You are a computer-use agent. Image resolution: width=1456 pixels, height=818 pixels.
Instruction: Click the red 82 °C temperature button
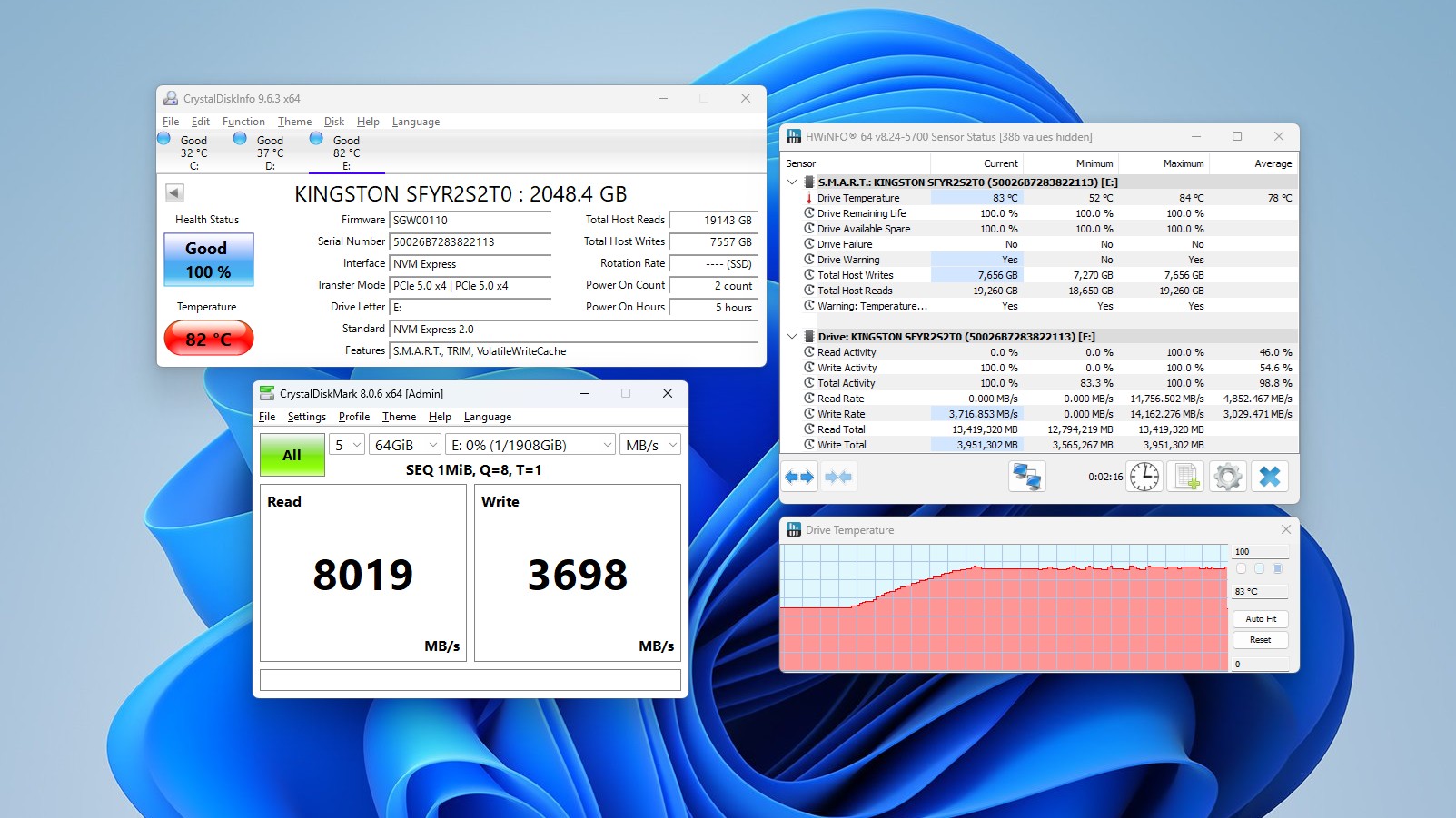tap(208, 339)
